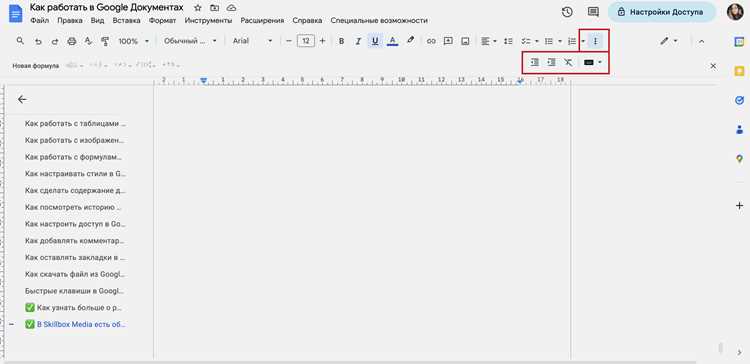
Task: Move the document via folder icon
Action: pos(214,8)
